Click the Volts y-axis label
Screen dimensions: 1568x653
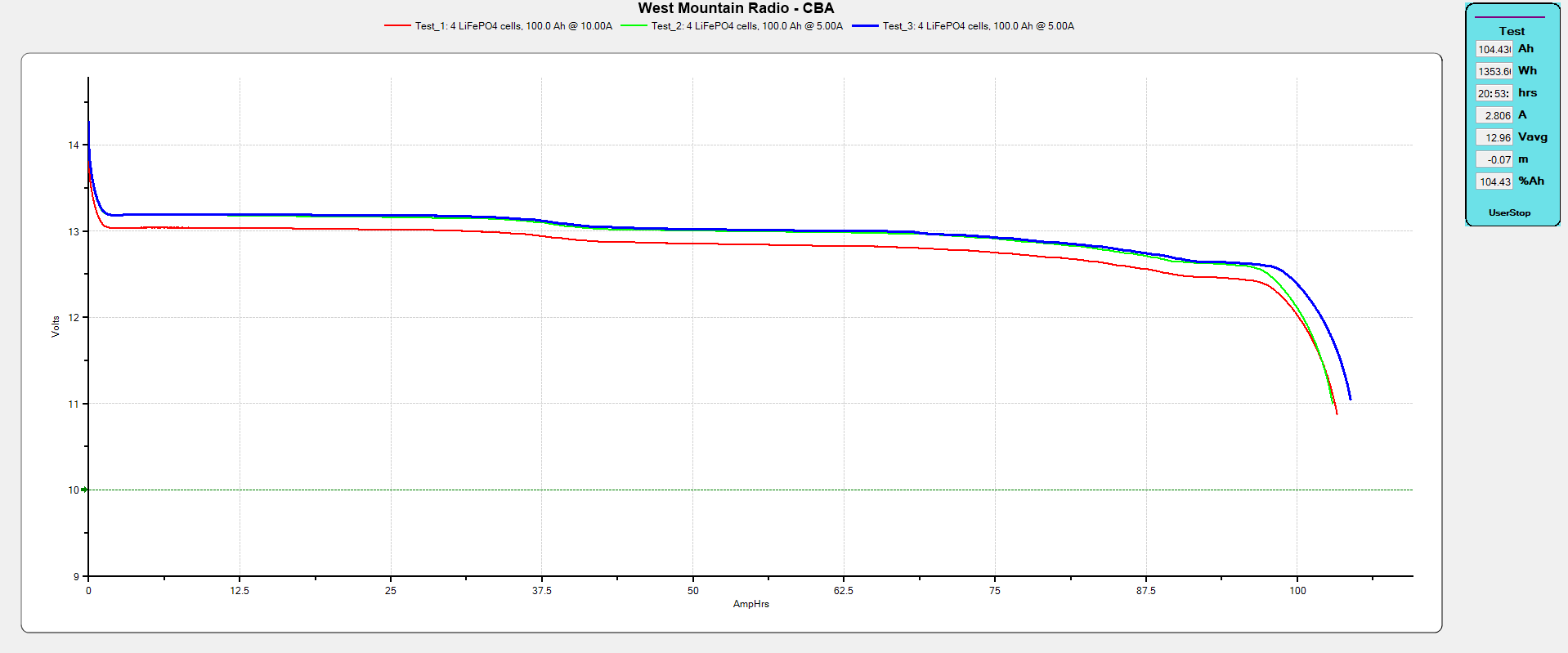56,326
